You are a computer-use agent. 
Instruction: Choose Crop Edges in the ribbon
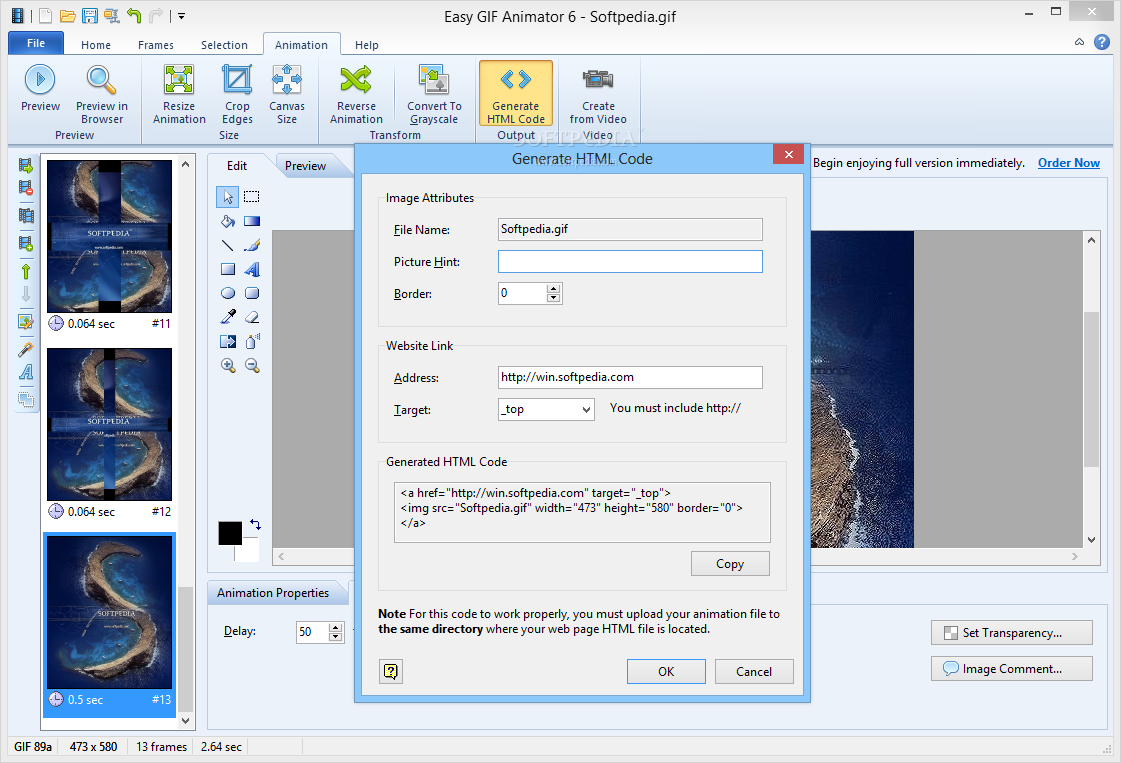point(237,94)
